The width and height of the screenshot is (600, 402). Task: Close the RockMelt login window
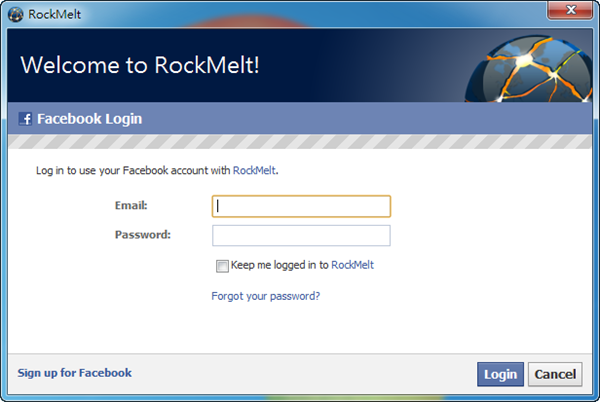pos(568,11)
